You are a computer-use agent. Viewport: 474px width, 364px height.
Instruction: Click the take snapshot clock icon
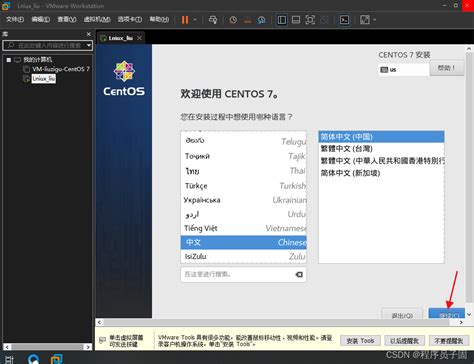click(x=233, y=20)
